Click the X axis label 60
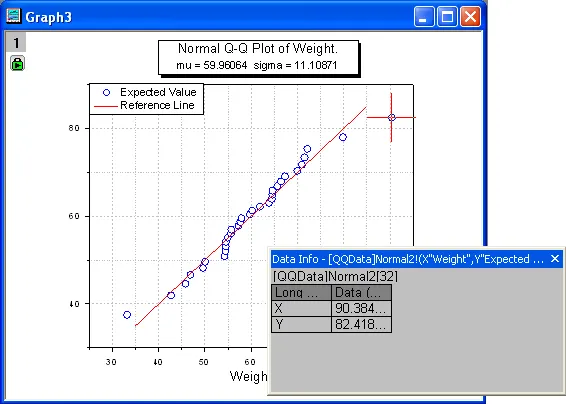This screenshot has height=404, width=566. [250, 362]
